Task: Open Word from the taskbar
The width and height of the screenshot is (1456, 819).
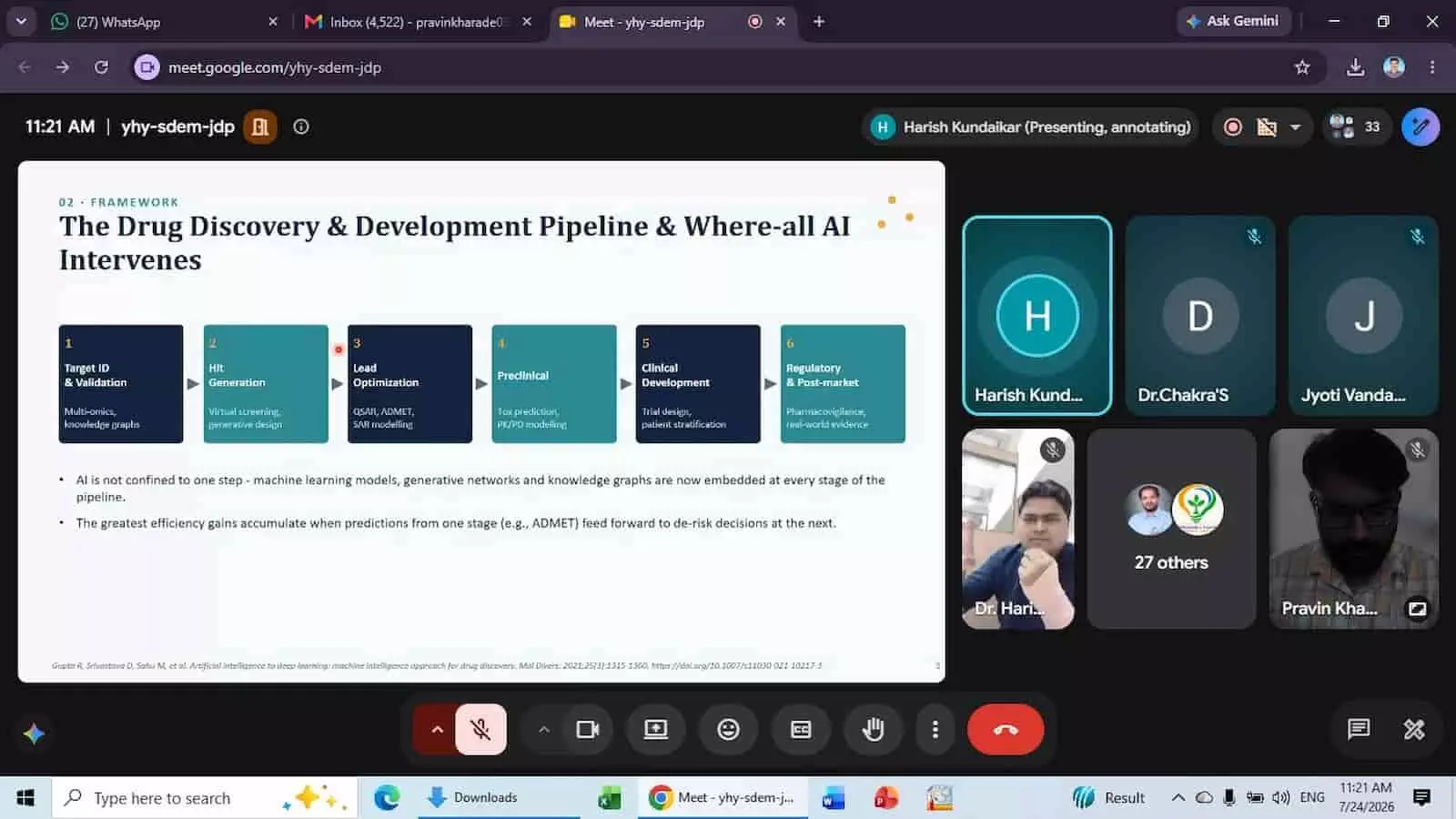Action: coord(834,798)
